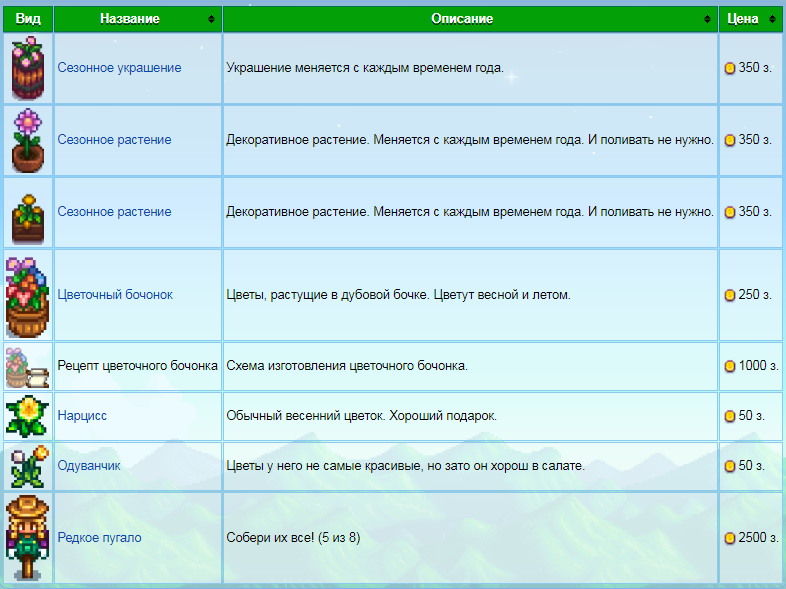
Task: Click gold coin icon beside 2500 з.
Action: (x=730, y=538)
